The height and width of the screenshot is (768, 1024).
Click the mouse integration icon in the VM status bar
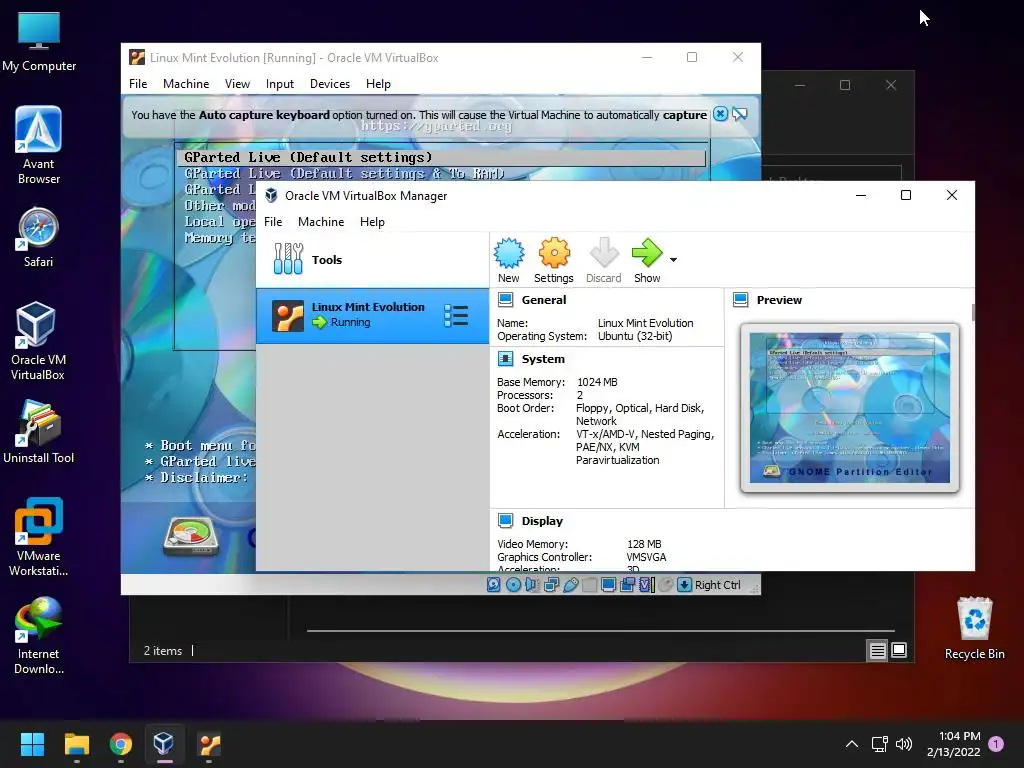pos(665,585)
